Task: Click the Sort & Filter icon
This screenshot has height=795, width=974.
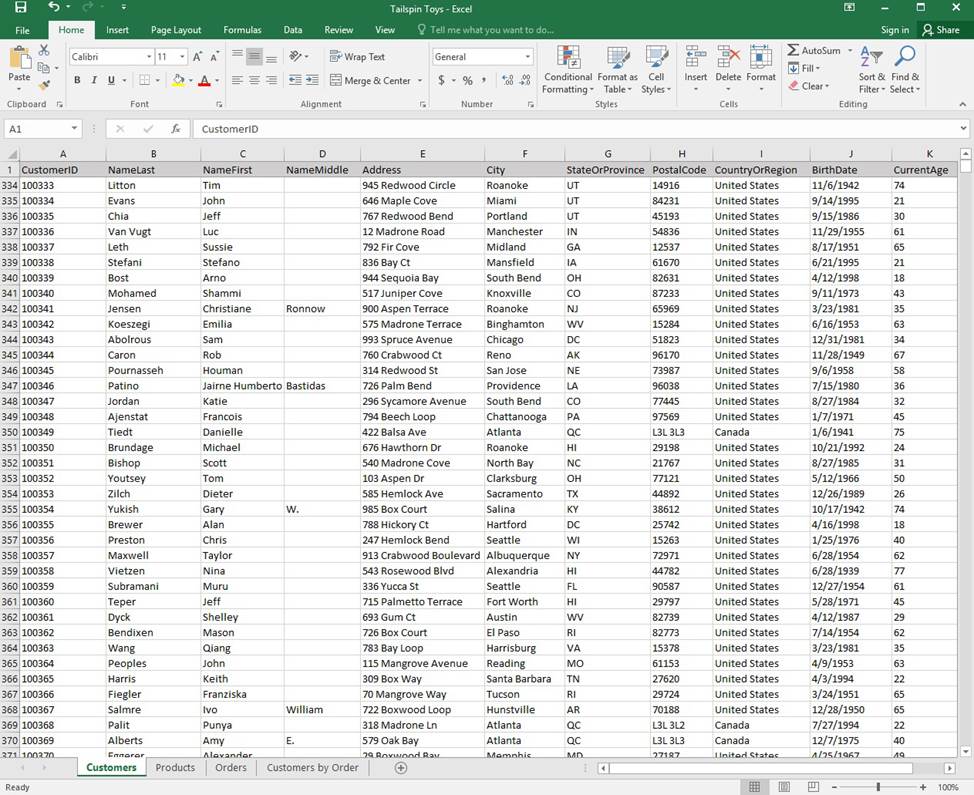Action: pos(871,70)
